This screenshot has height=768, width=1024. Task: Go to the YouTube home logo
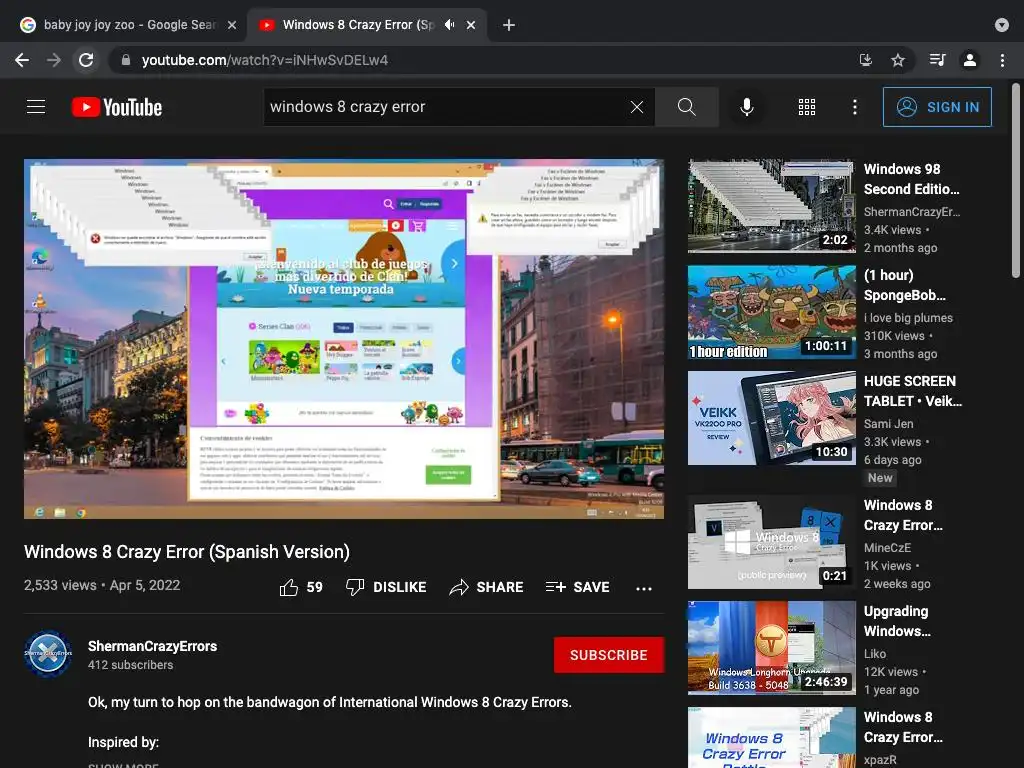(x=117, y=107)
